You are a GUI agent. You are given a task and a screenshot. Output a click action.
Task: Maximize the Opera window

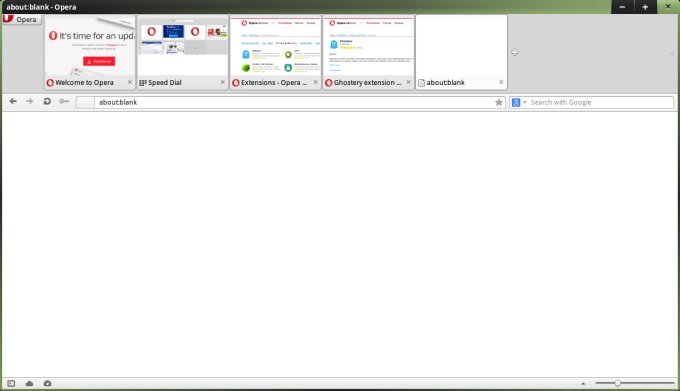click(x=645, y=7)
